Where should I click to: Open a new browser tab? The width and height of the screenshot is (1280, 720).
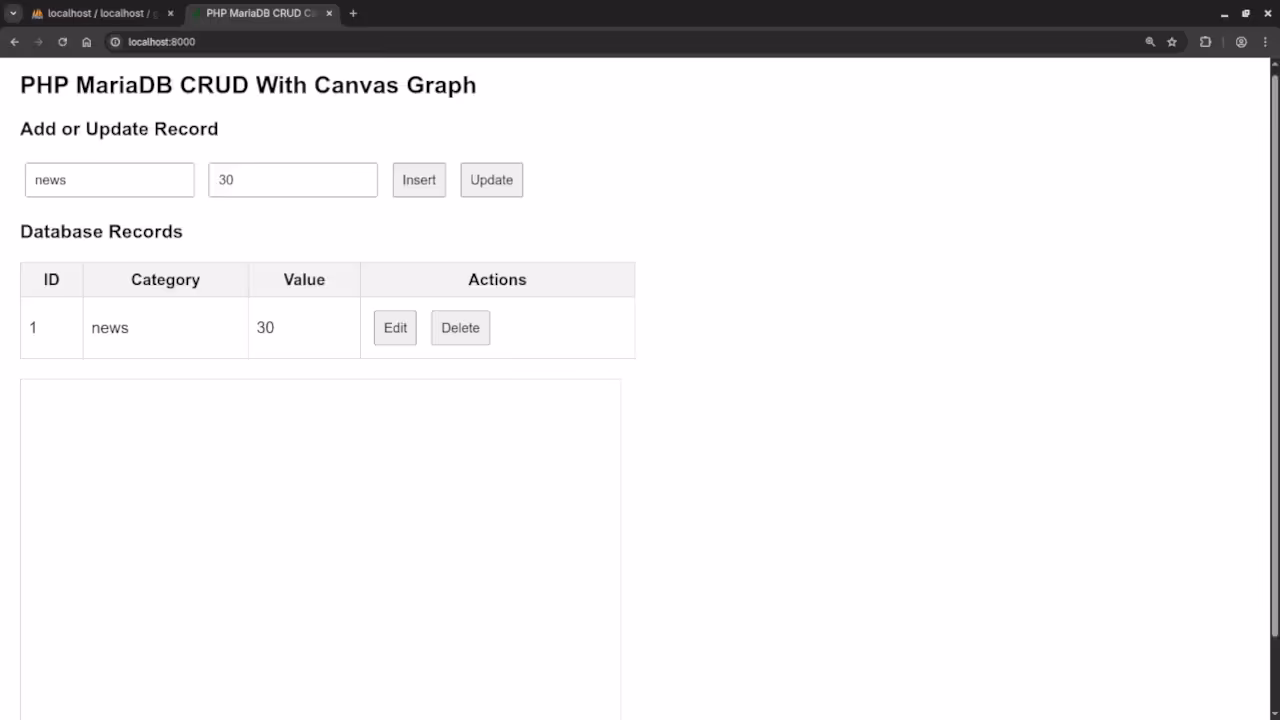pos(353,14)
